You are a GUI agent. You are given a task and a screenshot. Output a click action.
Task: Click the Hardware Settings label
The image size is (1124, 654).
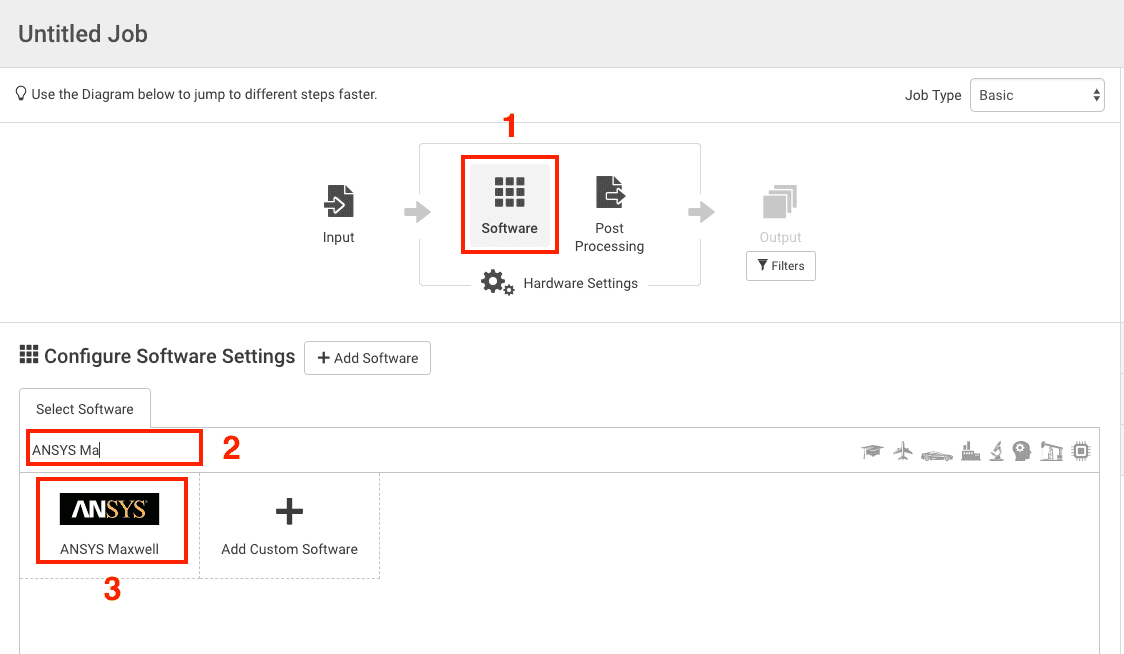pos(581,283)
